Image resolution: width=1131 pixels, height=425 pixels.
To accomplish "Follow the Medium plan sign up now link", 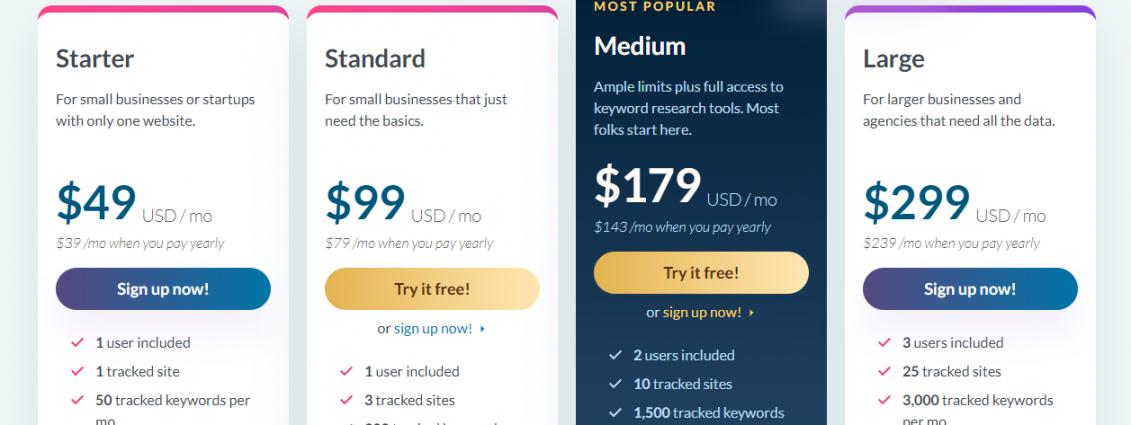I will 701,312.
